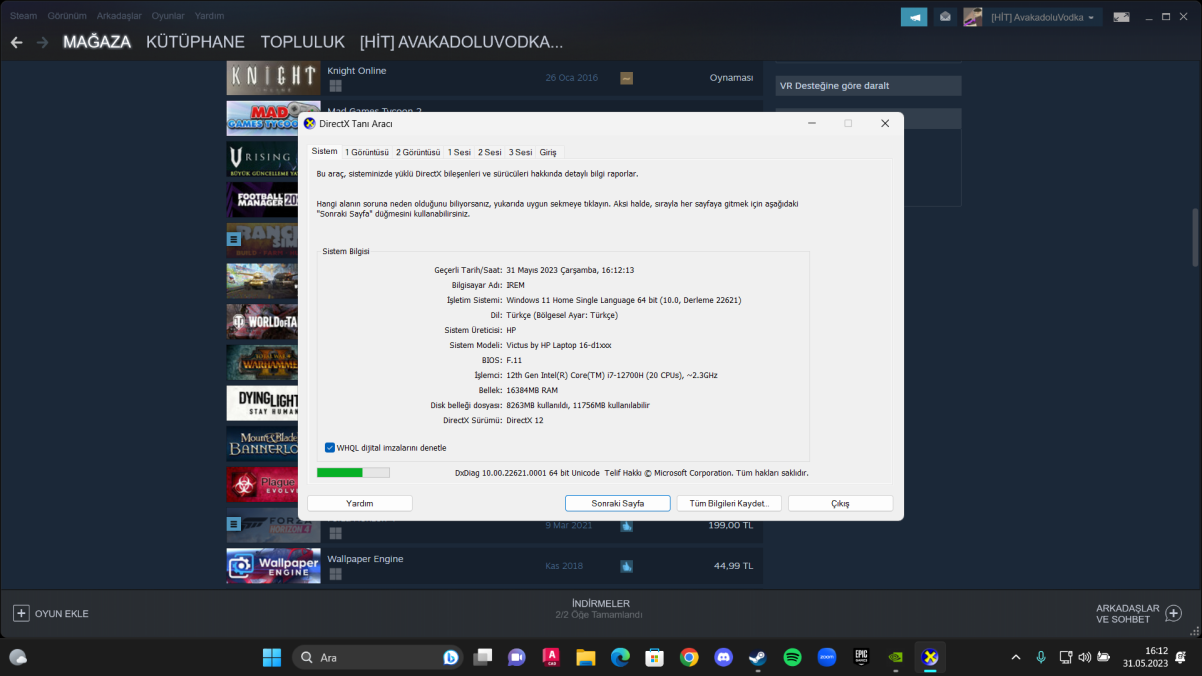1202x676 pixels.
Task: Open Oyunlar menu
Action: click(x=168, y=16)
